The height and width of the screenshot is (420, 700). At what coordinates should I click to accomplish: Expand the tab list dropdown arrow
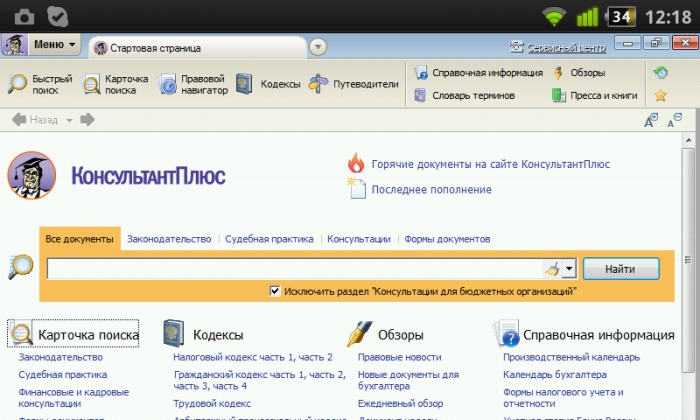318,47
